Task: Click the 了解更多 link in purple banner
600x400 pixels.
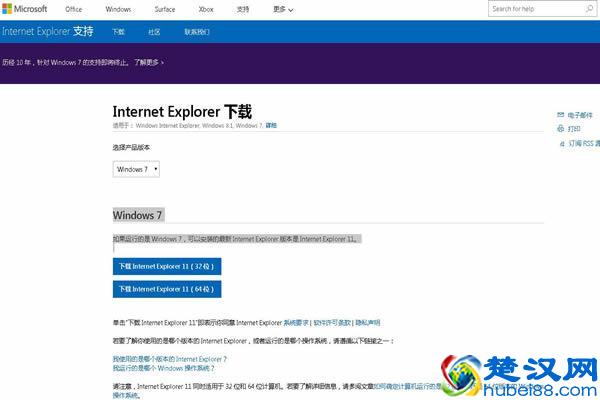Action: 147,61
